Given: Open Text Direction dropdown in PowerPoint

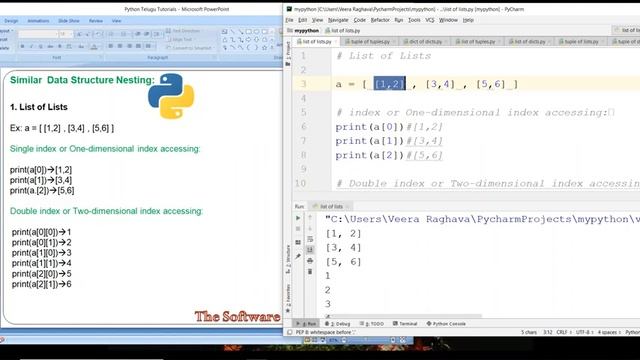Looking at the screenshot, I should (x=183, y=31).
